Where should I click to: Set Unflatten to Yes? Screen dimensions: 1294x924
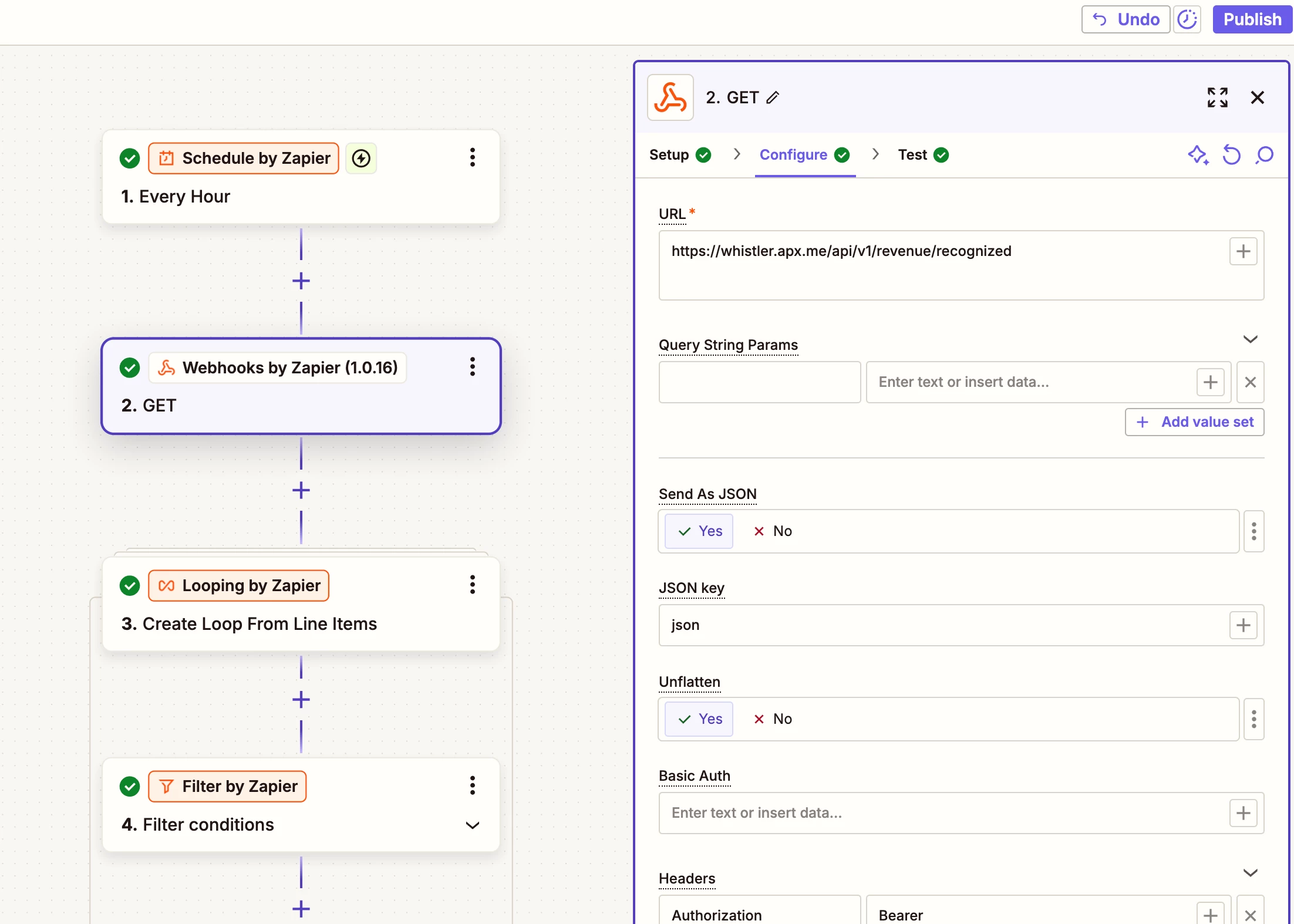(699, 719)
